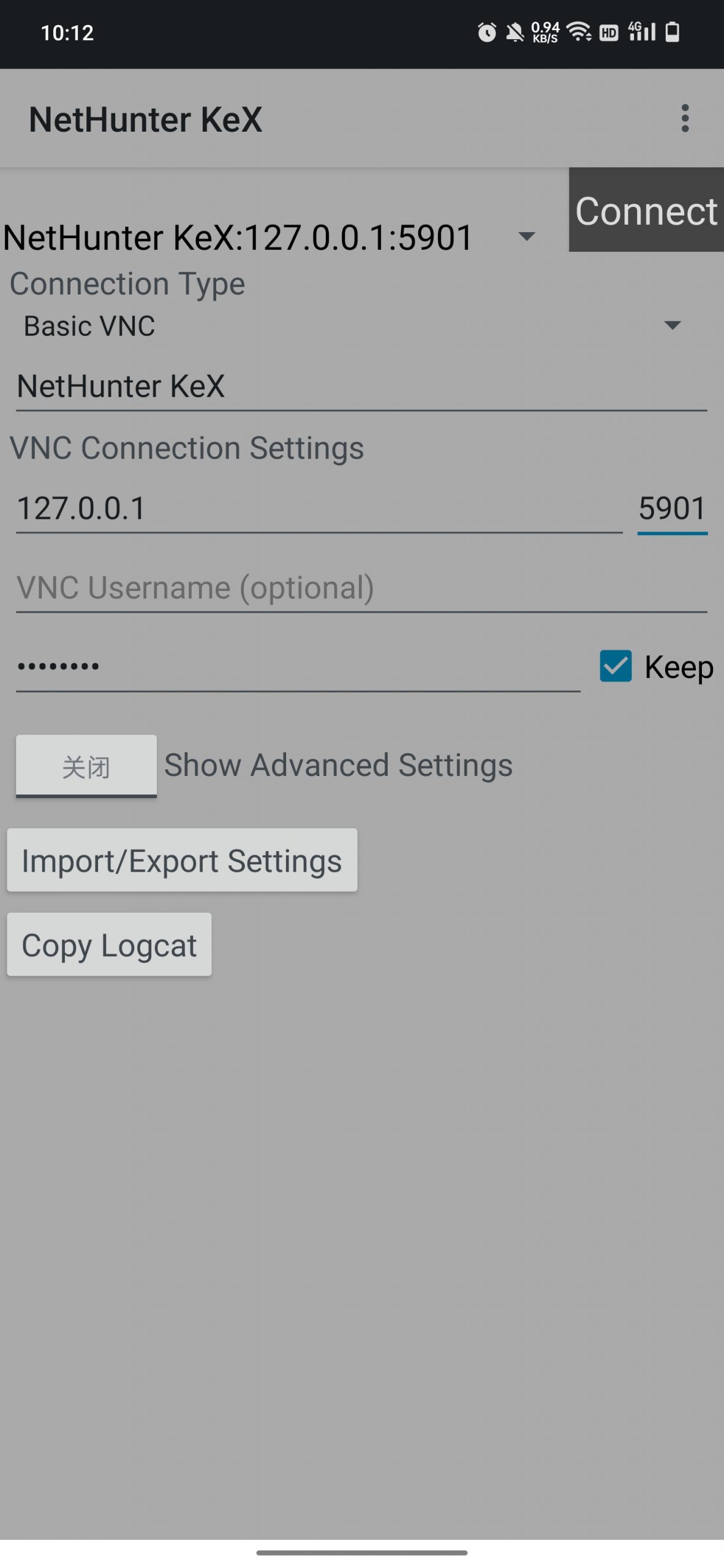Open Import/Export Settings

[x=182, y=861]
